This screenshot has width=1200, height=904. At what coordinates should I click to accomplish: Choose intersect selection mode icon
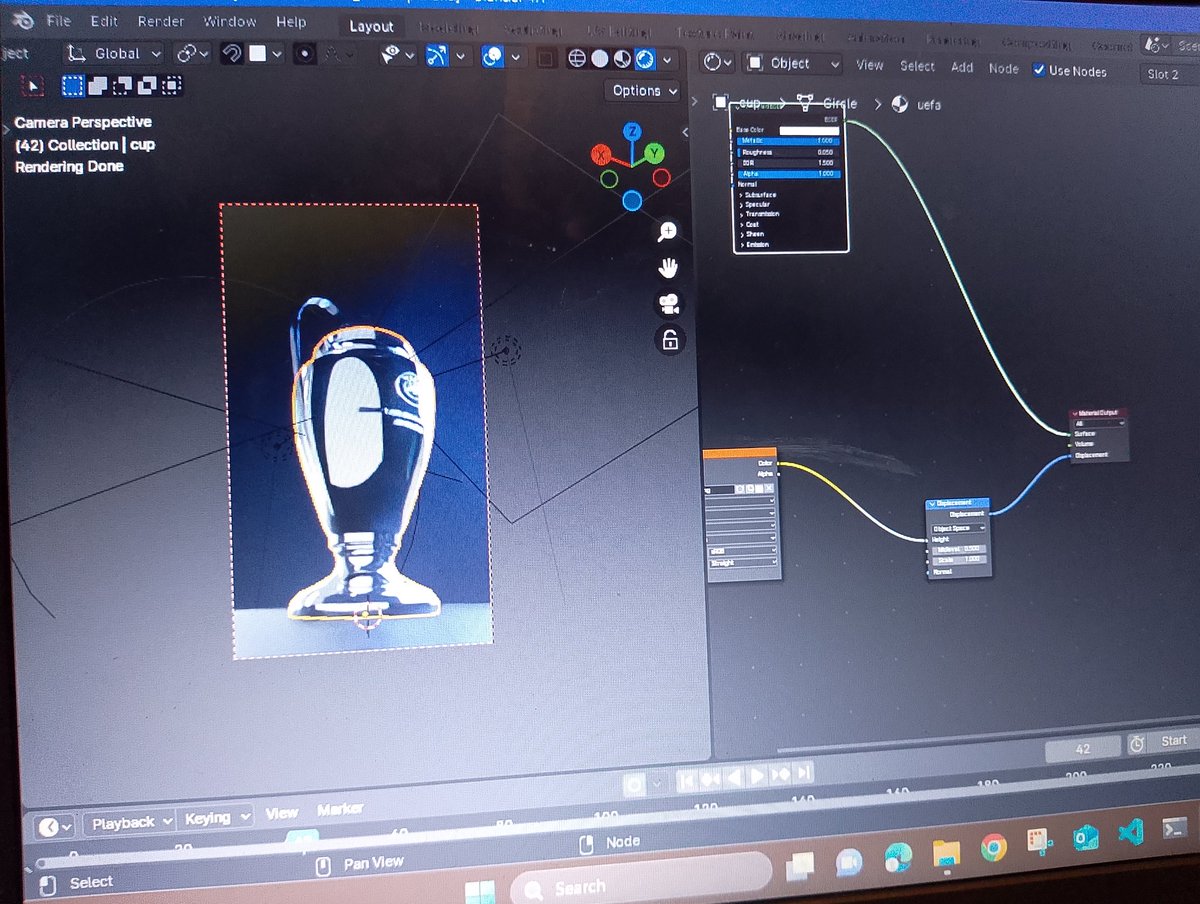click(x=171, y=86)
